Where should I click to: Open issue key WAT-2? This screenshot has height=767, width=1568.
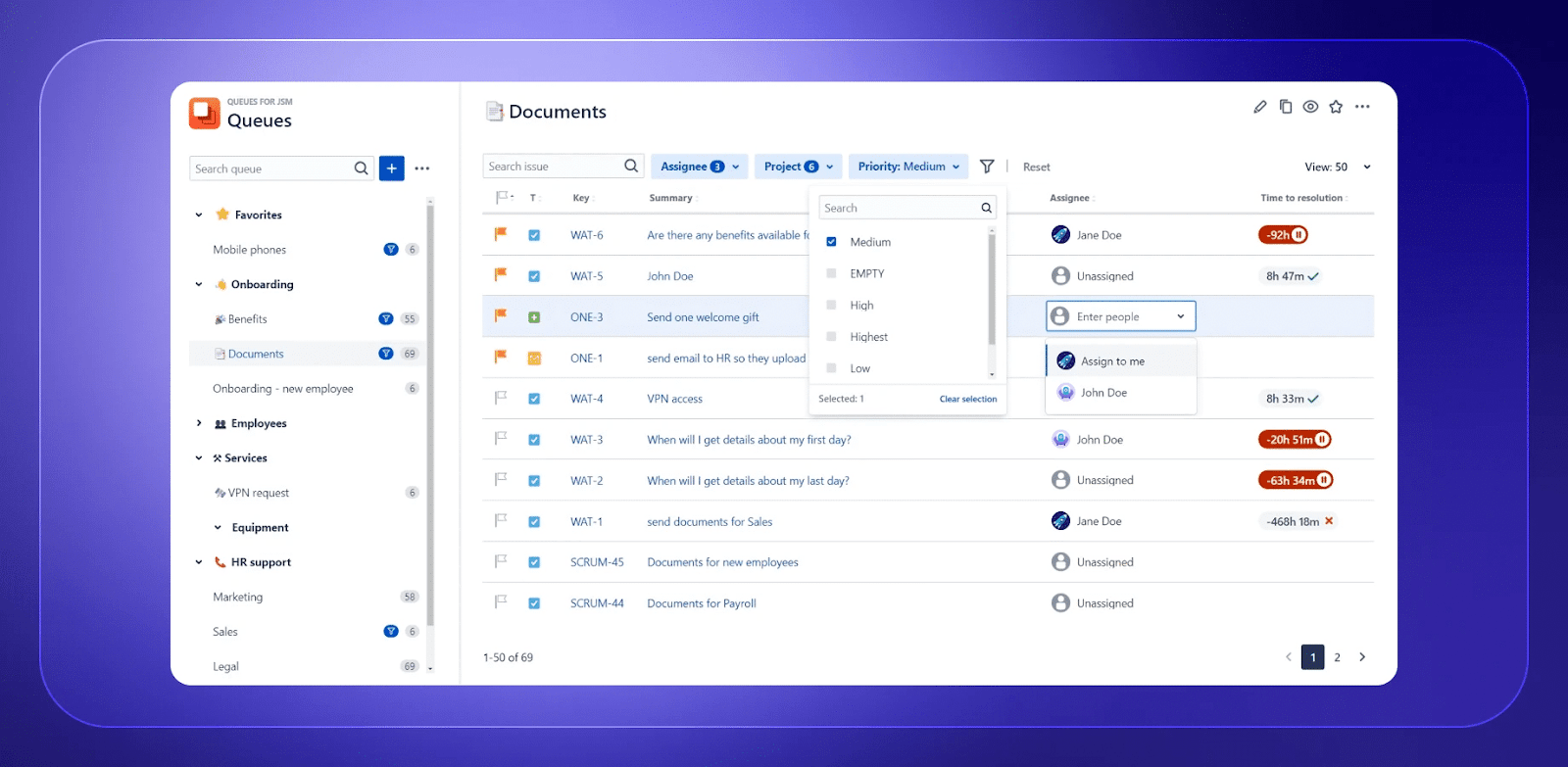click(x=587, y=481)
